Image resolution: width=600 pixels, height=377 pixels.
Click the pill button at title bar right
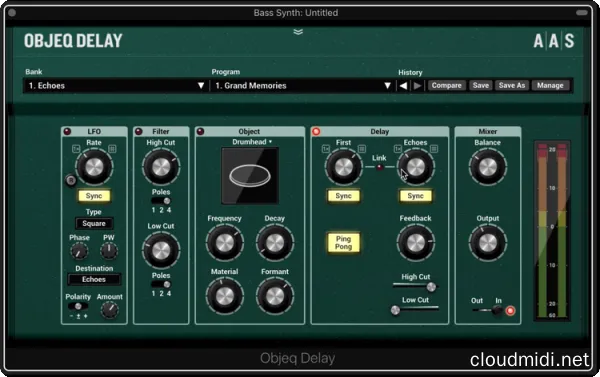click(582, 13)
